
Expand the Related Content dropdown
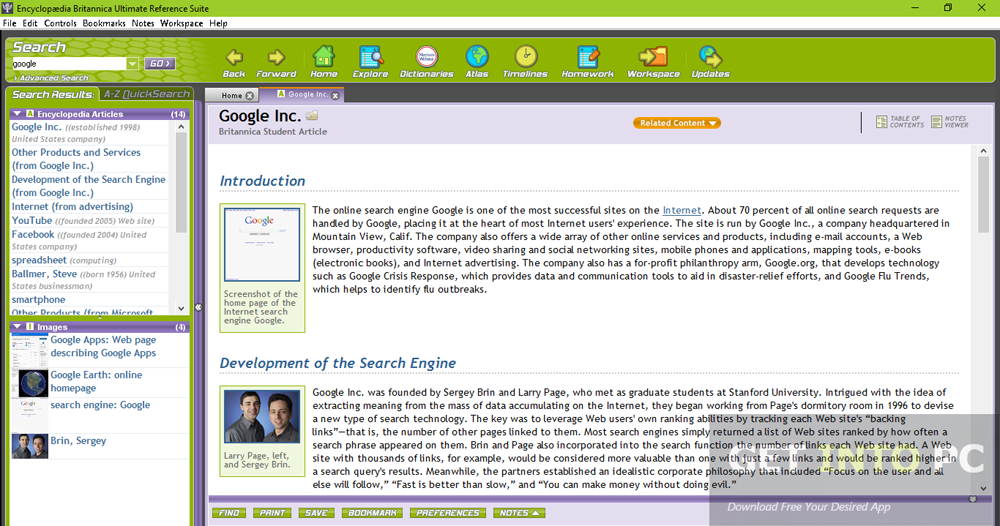[677, 123]
